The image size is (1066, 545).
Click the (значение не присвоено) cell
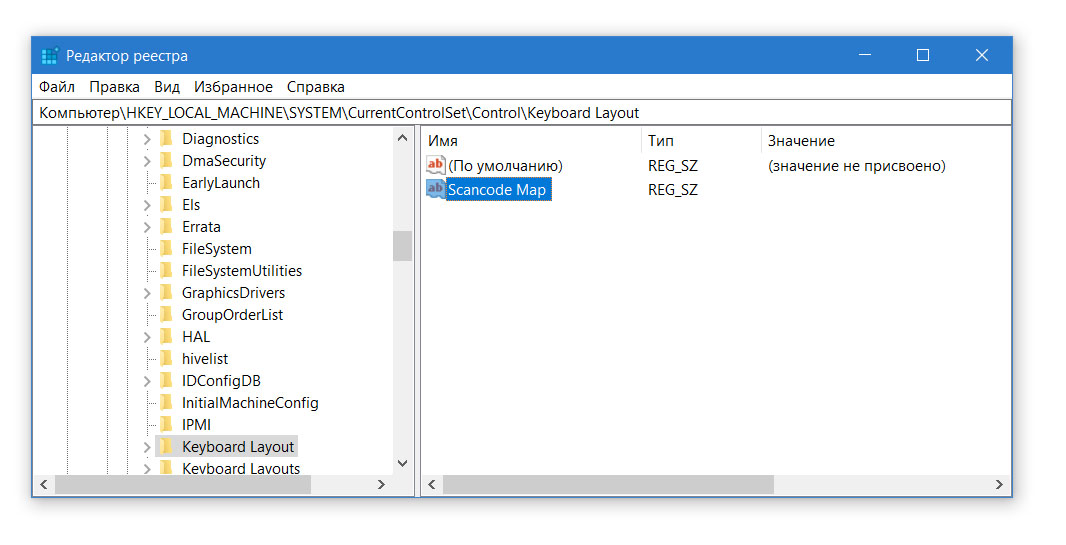(857, 166)
